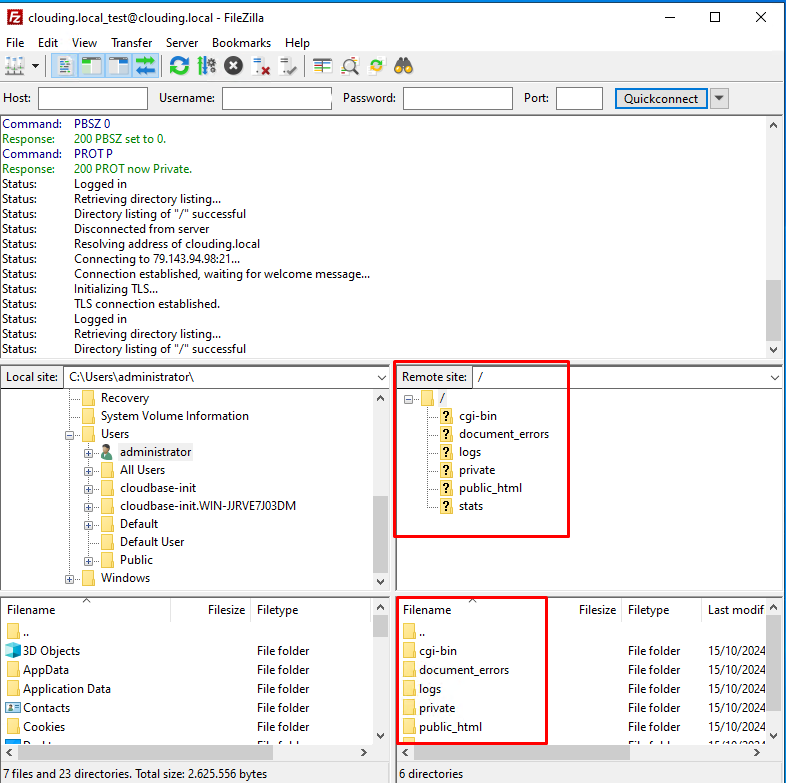Collapse the remote root folder node
786x783 pixels.
click(408, 400)
